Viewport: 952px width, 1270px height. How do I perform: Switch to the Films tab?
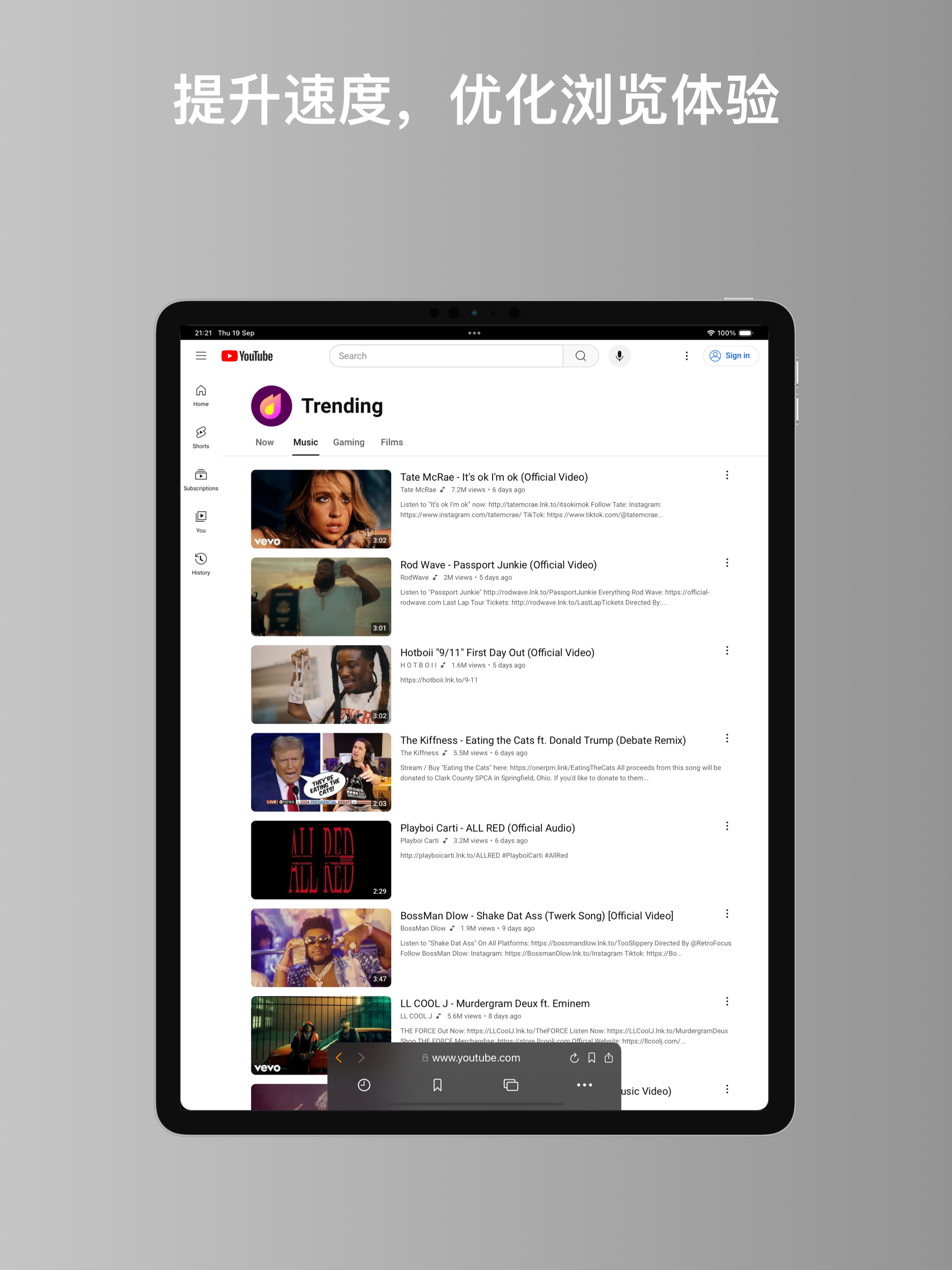tap(392, 442)
